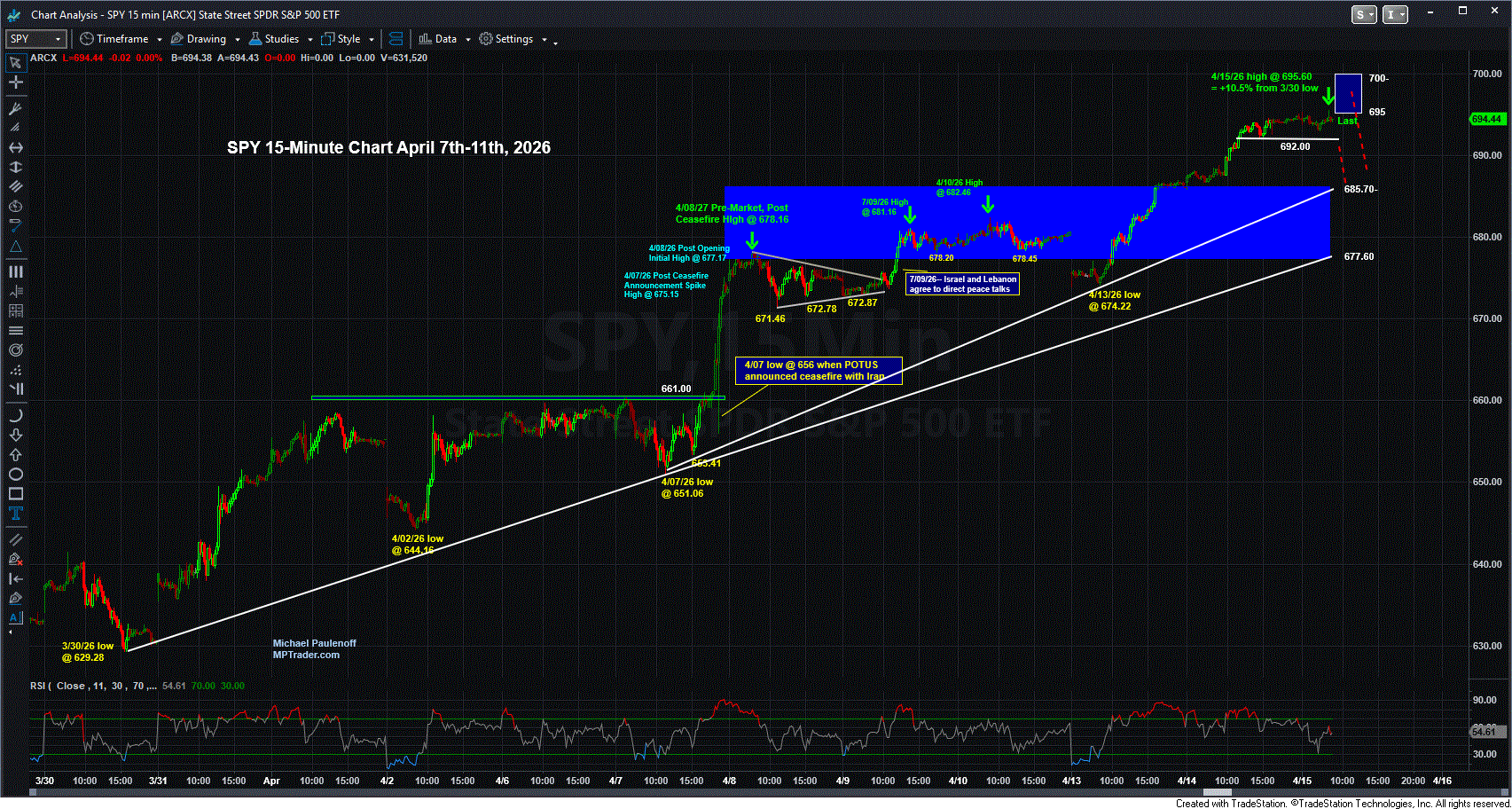Select the triangle drawing tool
1512x809 pixels.
pos(15,246)
